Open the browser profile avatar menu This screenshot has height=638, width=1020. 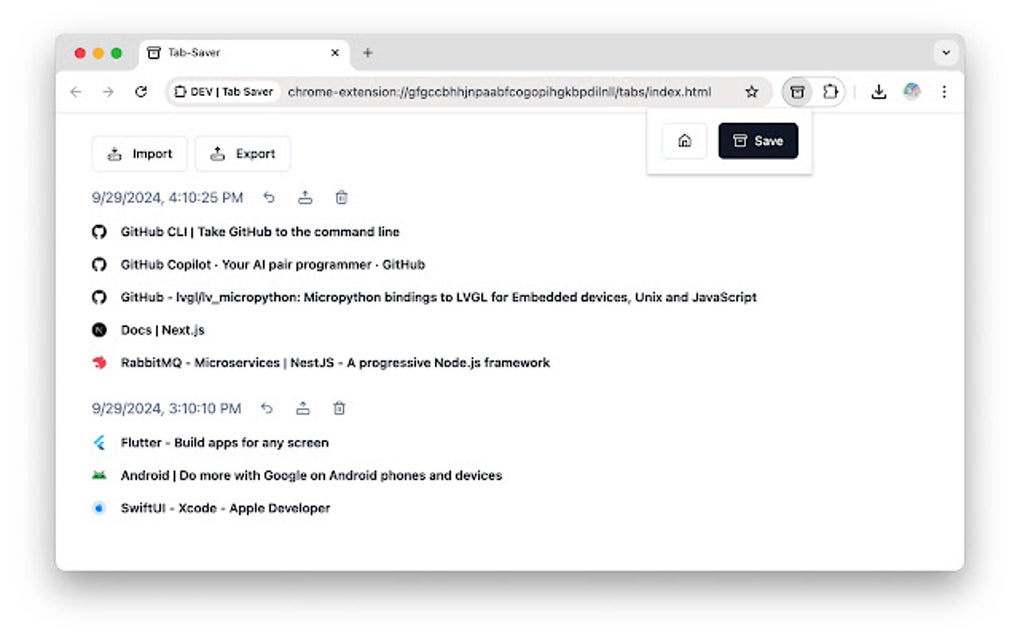coord(912,91)
